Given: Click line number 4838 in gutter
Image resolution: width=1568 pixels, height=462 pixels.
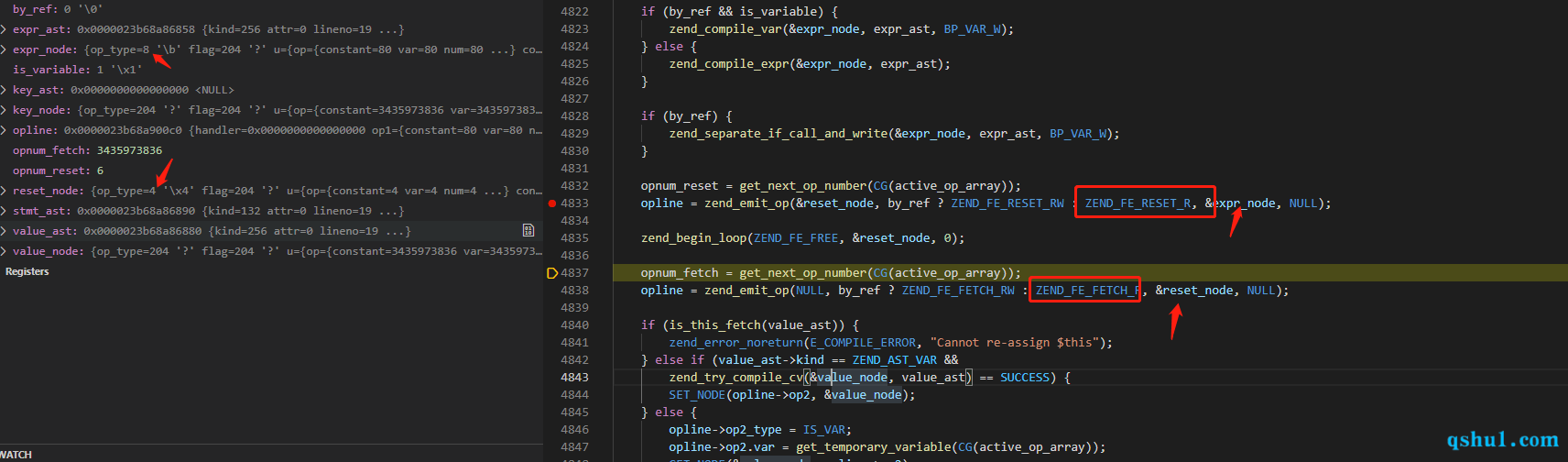Looking at the screenshot, I should pos(574,291).
